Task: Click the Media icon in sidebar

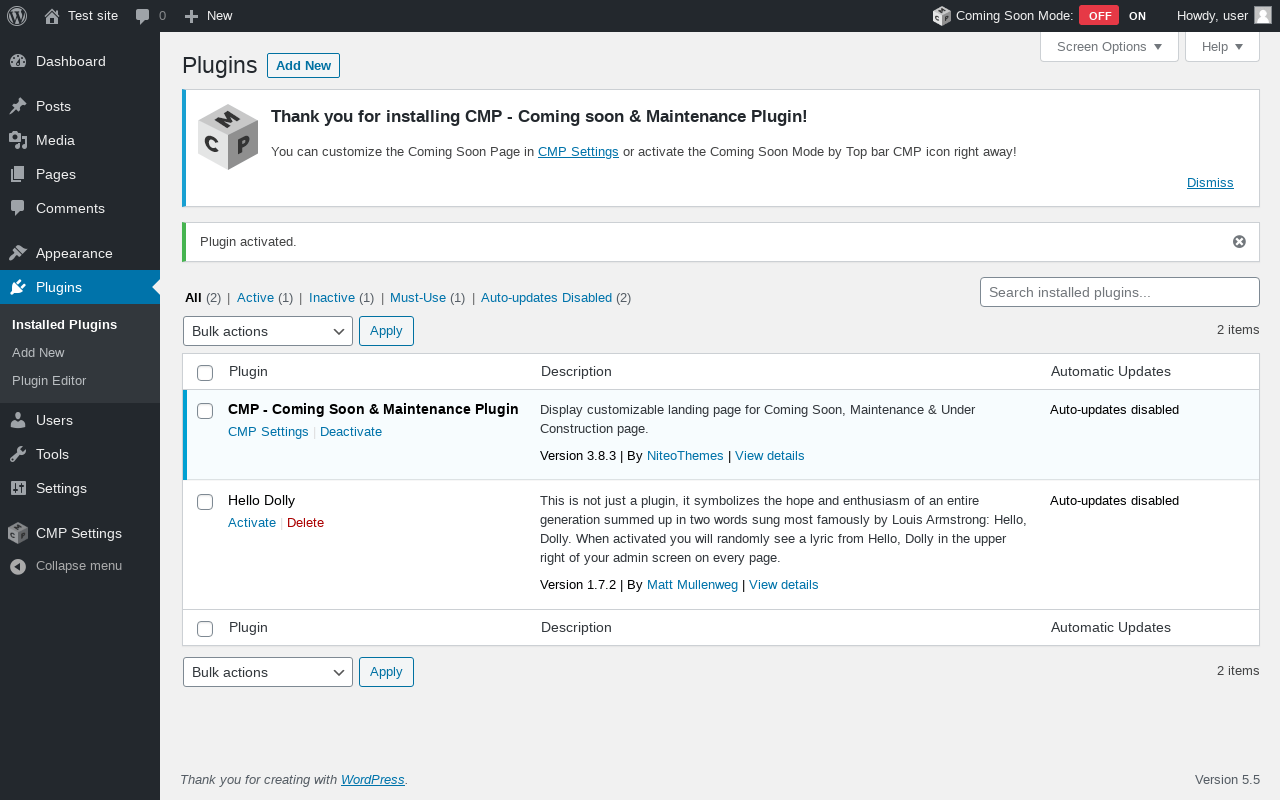Action: pos(18,140)
